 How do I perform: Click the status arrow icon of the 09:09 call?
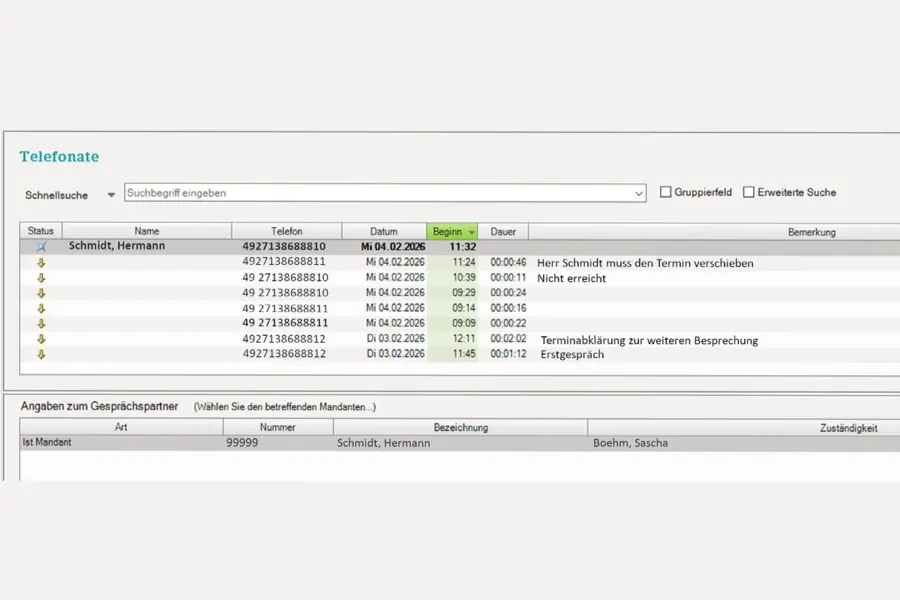click(41, 324)
